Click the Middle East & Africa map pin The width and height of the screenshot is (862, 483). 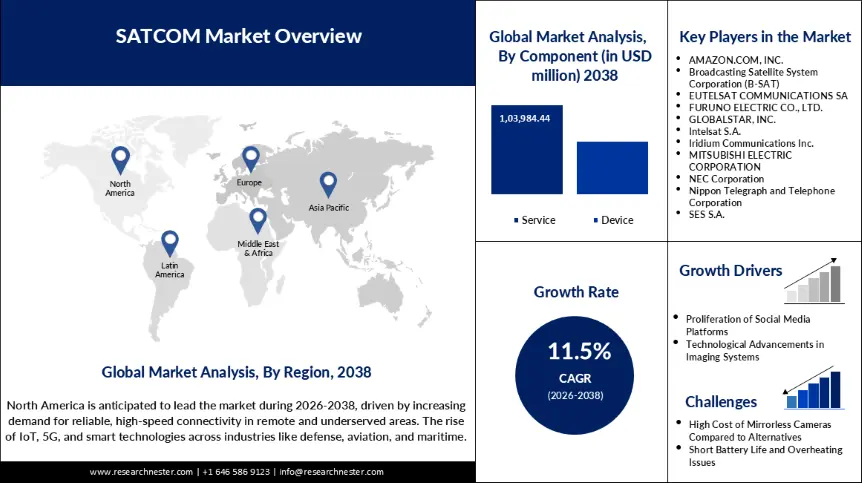258,221
